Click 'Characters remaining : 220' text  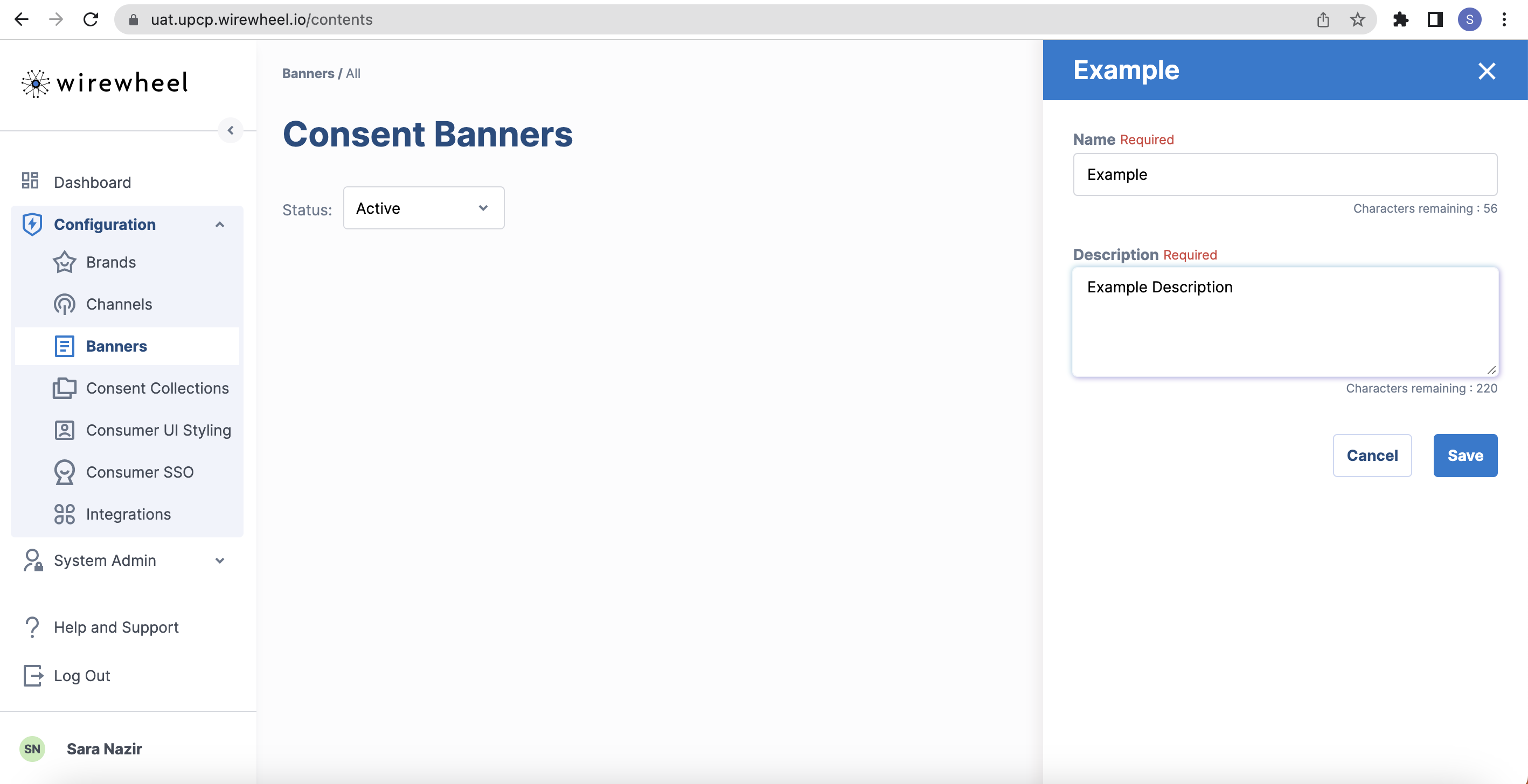(1421, 388)
